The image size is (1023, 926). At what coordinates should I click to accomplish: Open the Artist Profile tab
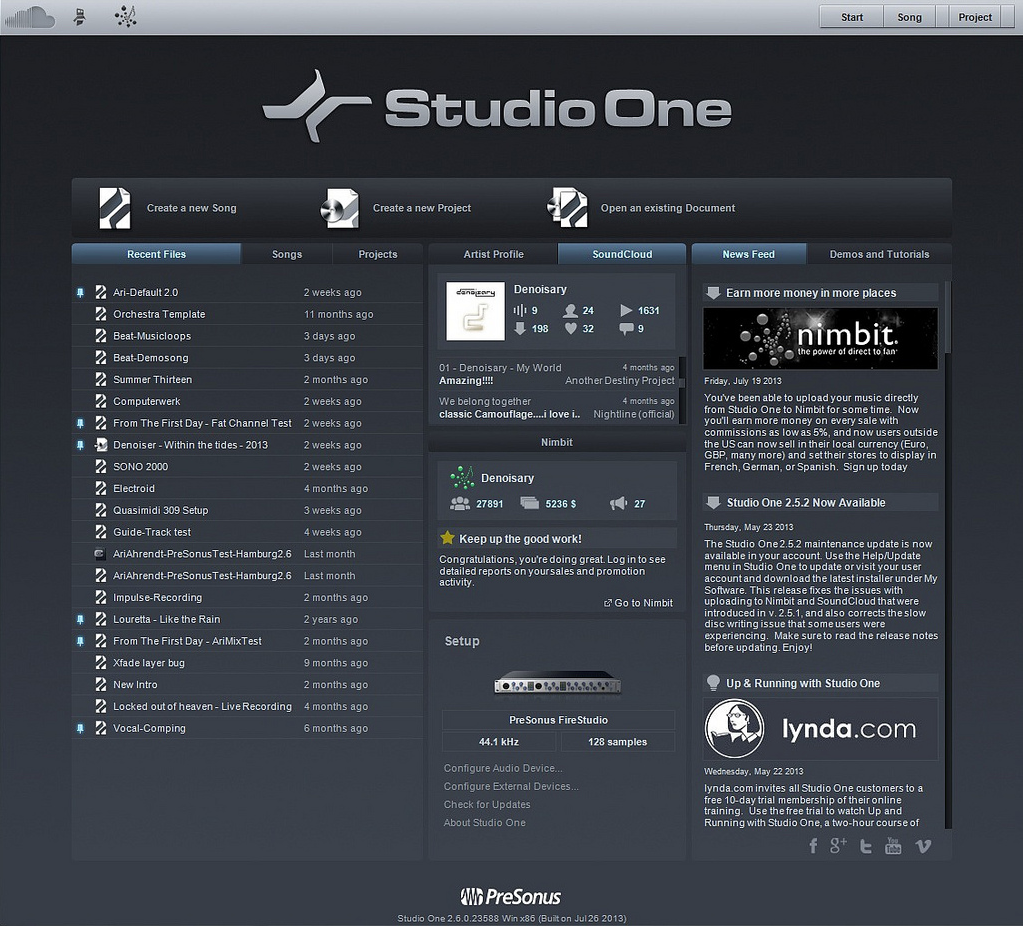point(493,254)
